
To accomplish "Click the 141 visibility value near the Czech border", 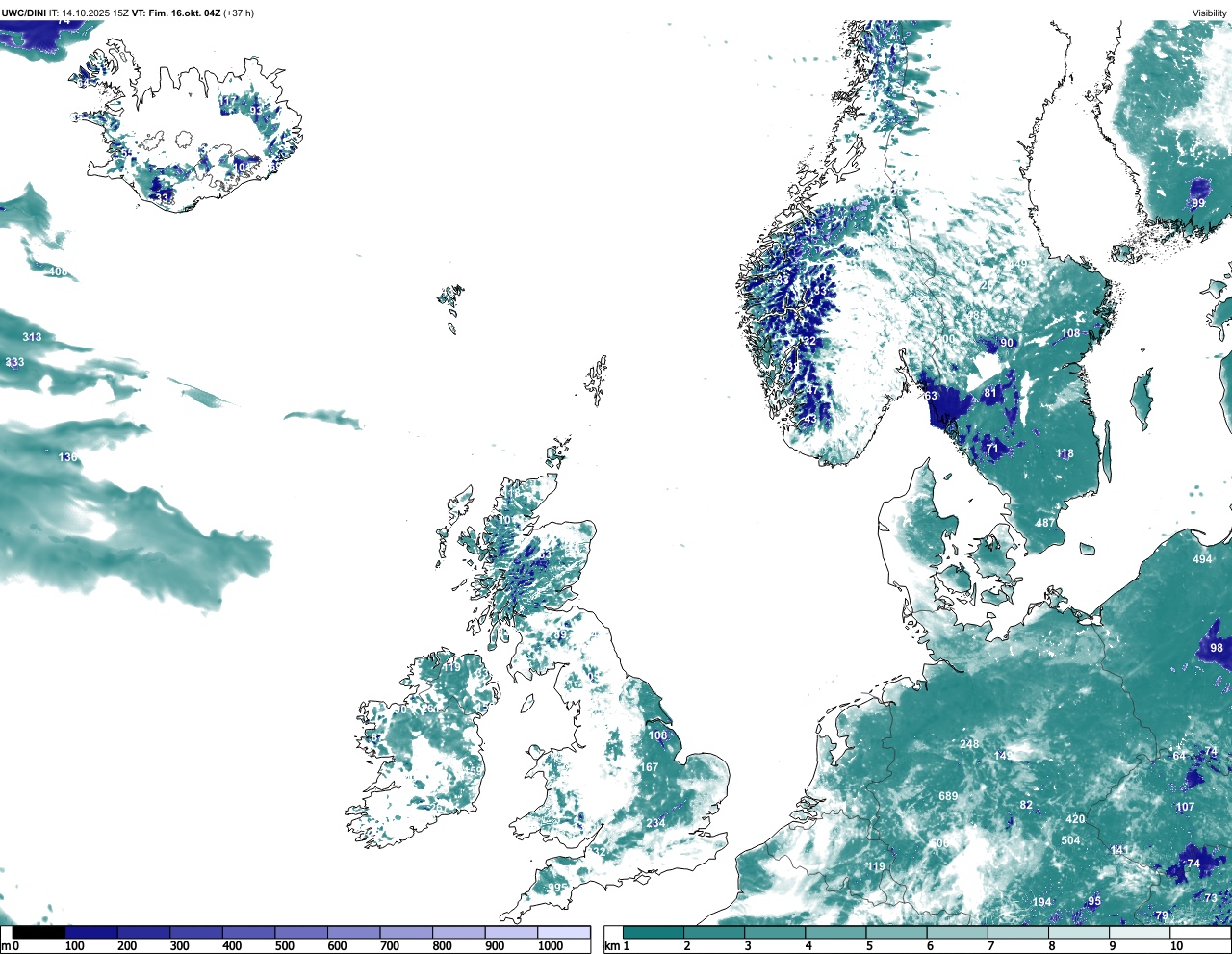I will (x=1119, y=850).
